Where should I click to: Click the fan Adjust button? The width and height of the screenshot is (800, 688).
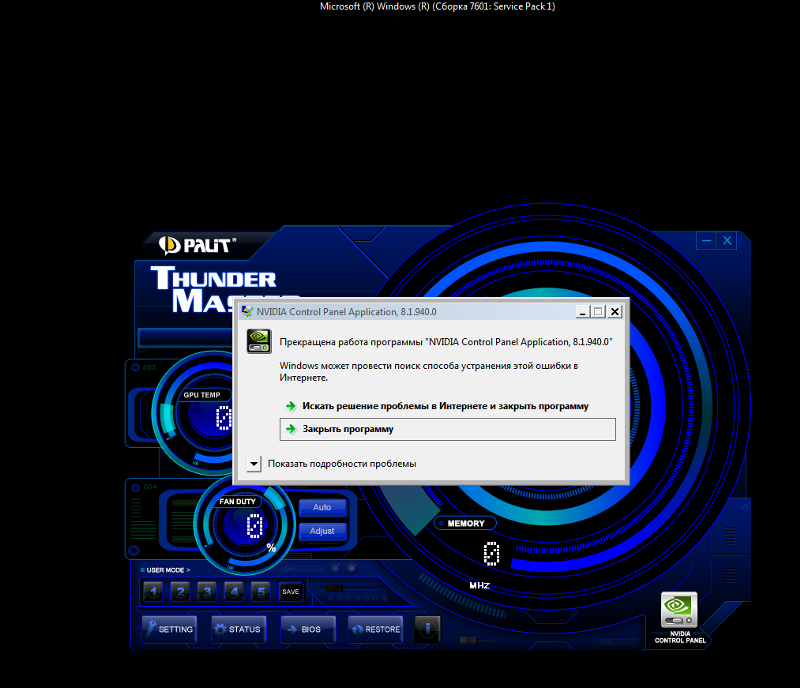(x=322, y=531)
